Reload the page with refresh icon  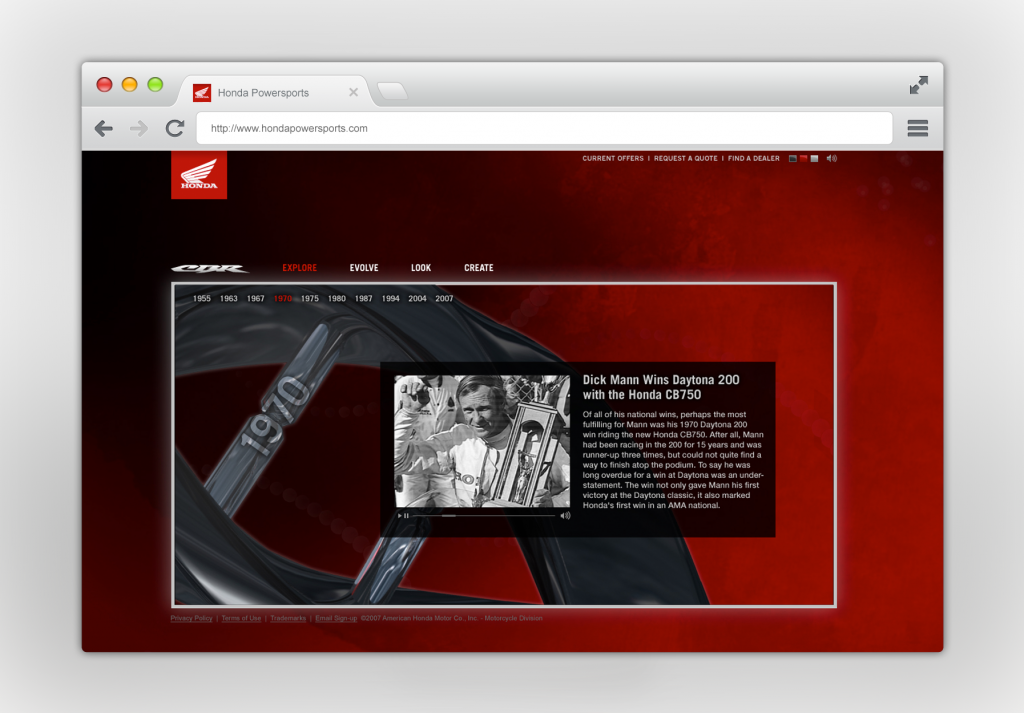click(x=175, y=128)
